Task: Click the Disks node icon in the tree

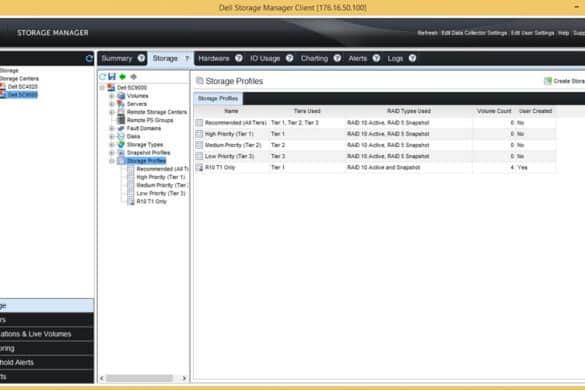Action: [x=121, y=136]
